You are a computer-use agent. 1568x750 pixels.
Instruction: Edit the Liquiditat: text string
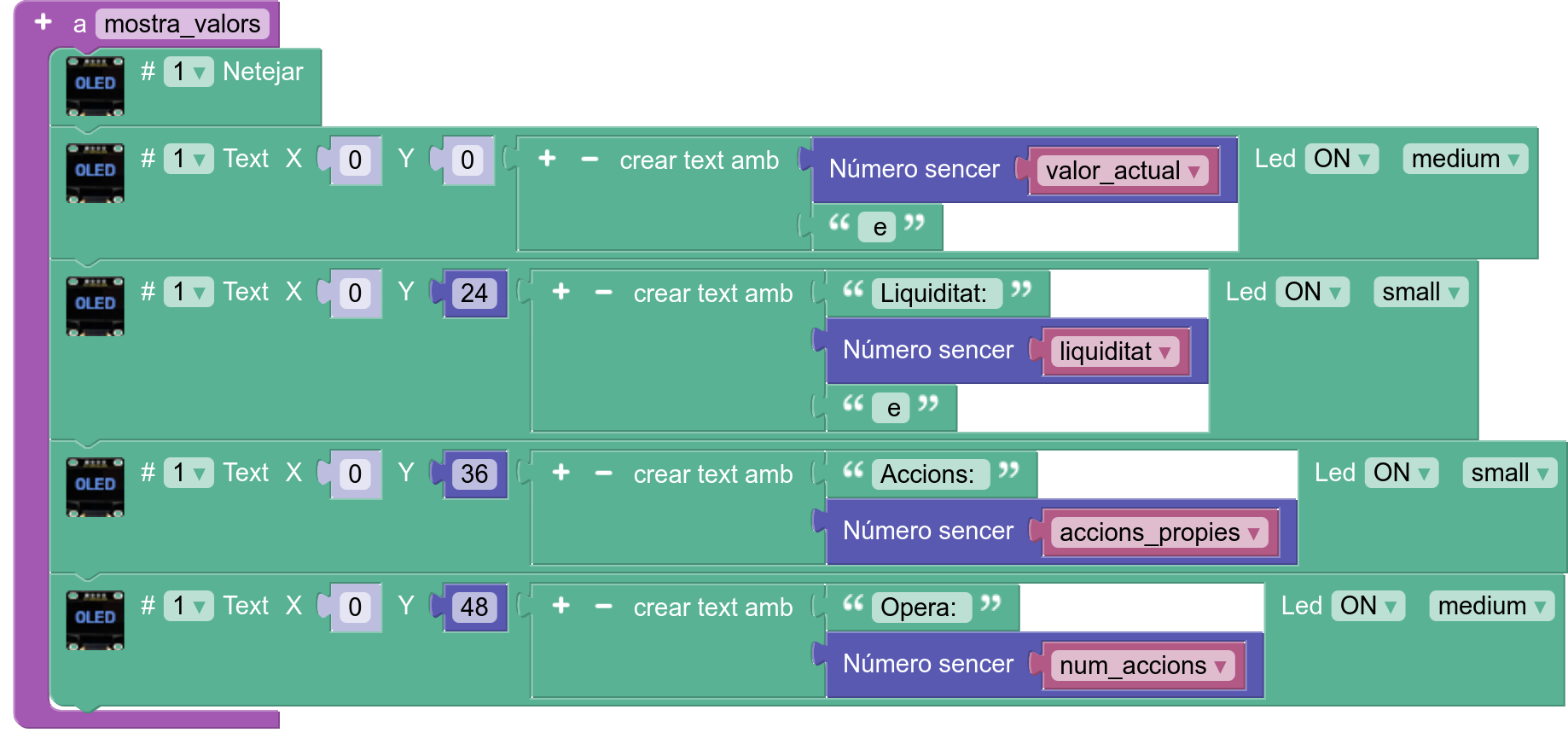tap(933, 294)
